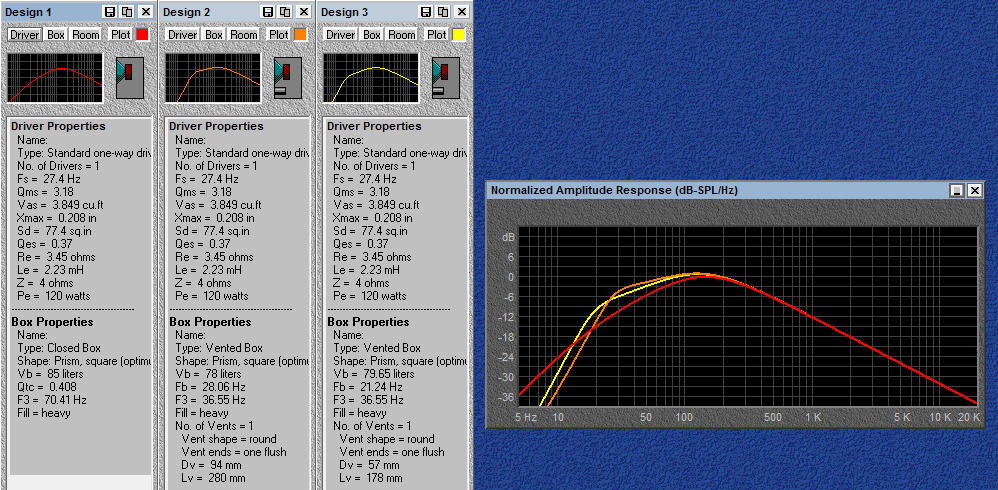Image resolution: width=998 pixels, height=490 pixels.
Task: Click 'Qtc = 0.408' in Design 1
Action: tap(45, 387)
